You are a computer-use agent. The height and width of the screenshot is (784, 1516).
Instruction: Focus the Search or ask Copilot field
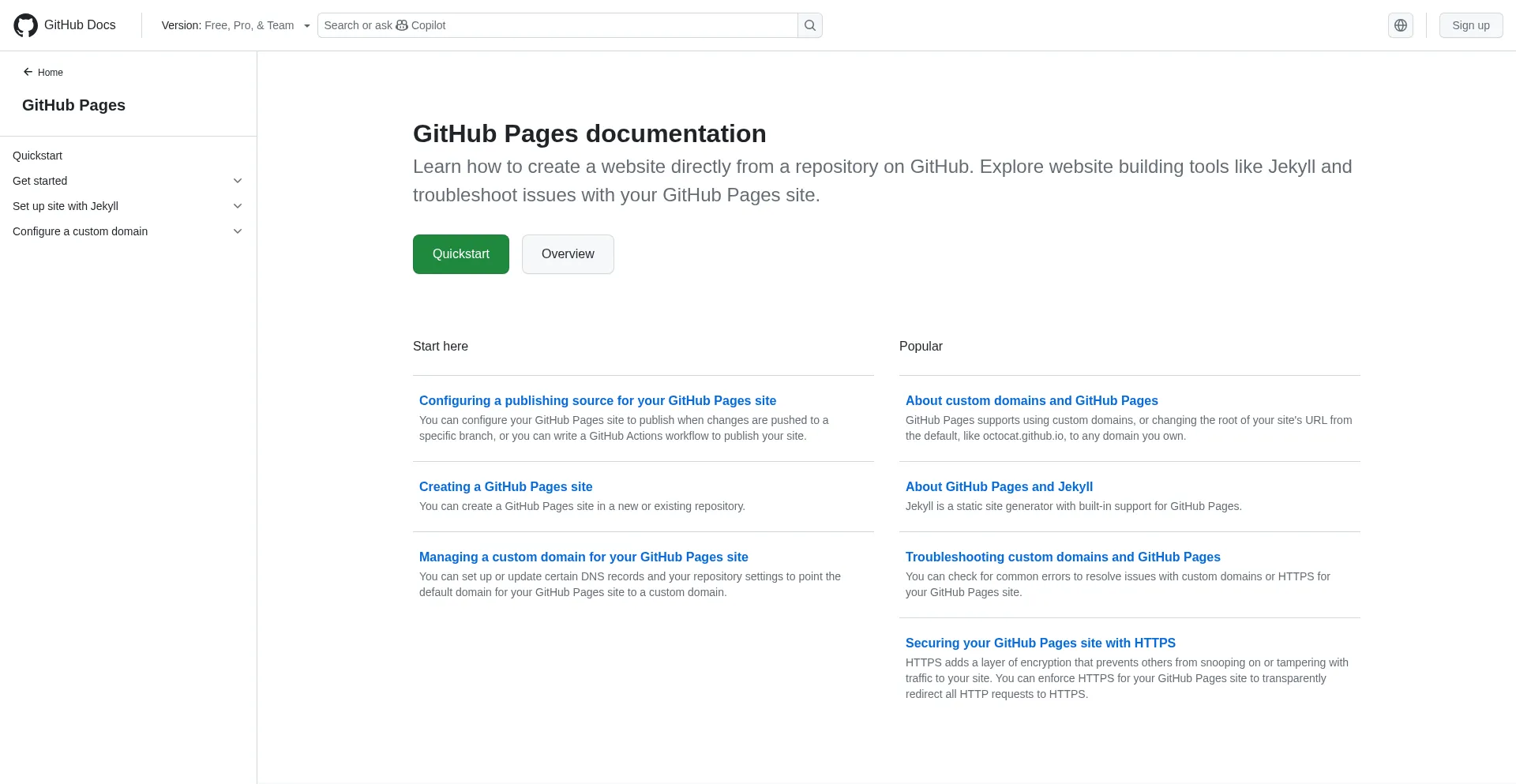click(x=557, y=25)
